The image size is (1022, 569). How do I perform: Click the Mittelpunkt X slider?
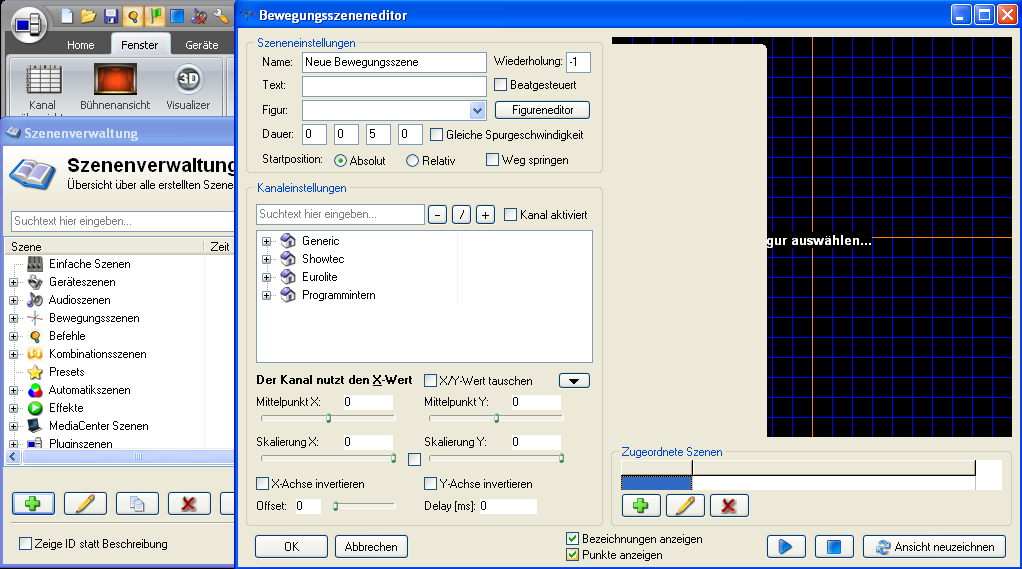[x=328, y=418]
